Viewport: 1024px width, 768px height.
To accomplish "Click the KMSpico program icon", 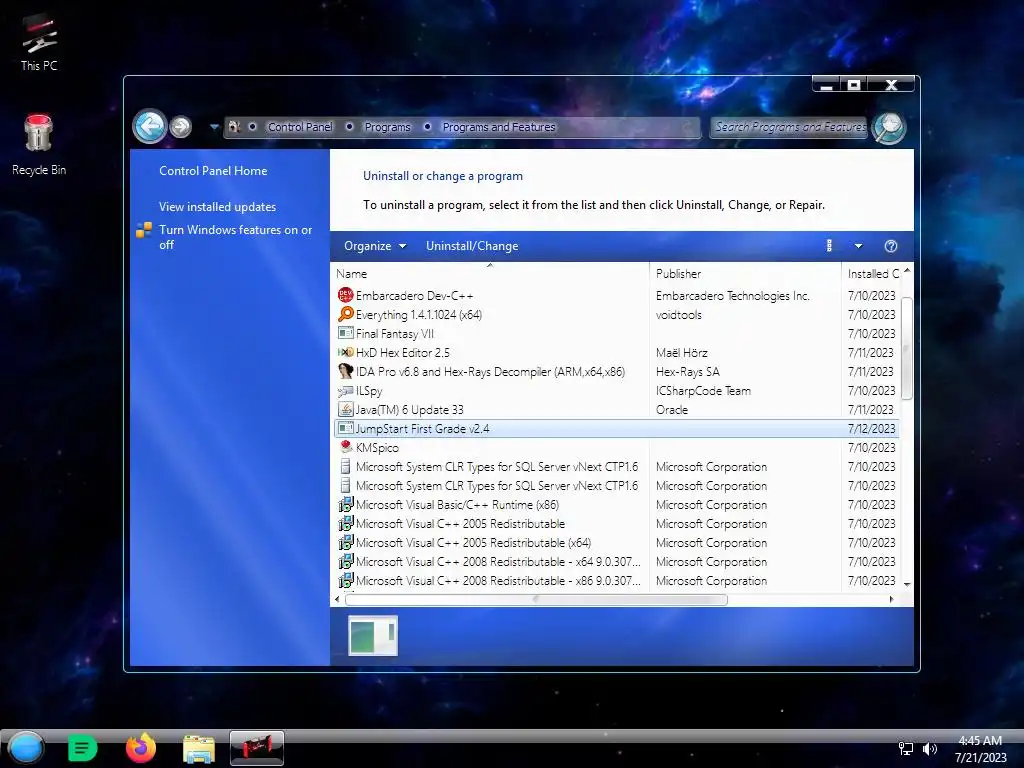I will (x=345, y=447).
